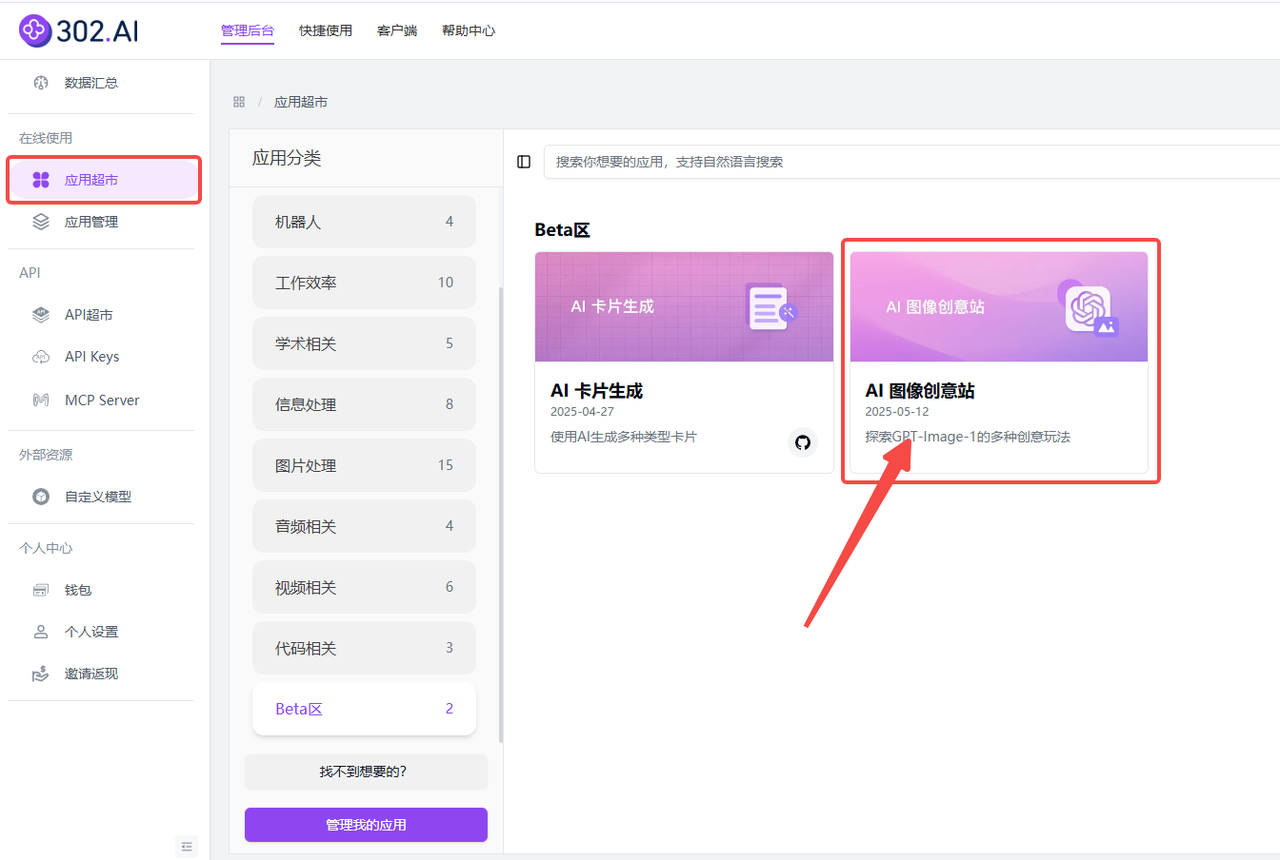Click the API超市 layers icon
1280x860 pixels.
pos(41,315)
